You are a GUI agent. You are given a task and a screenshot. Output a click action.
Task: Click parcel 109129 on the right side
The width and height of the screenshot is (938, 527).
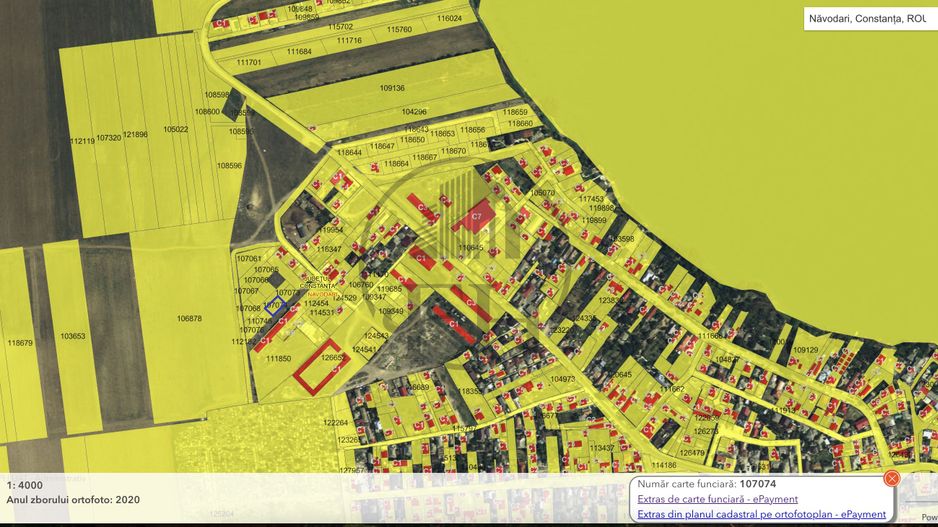[805, 350]
